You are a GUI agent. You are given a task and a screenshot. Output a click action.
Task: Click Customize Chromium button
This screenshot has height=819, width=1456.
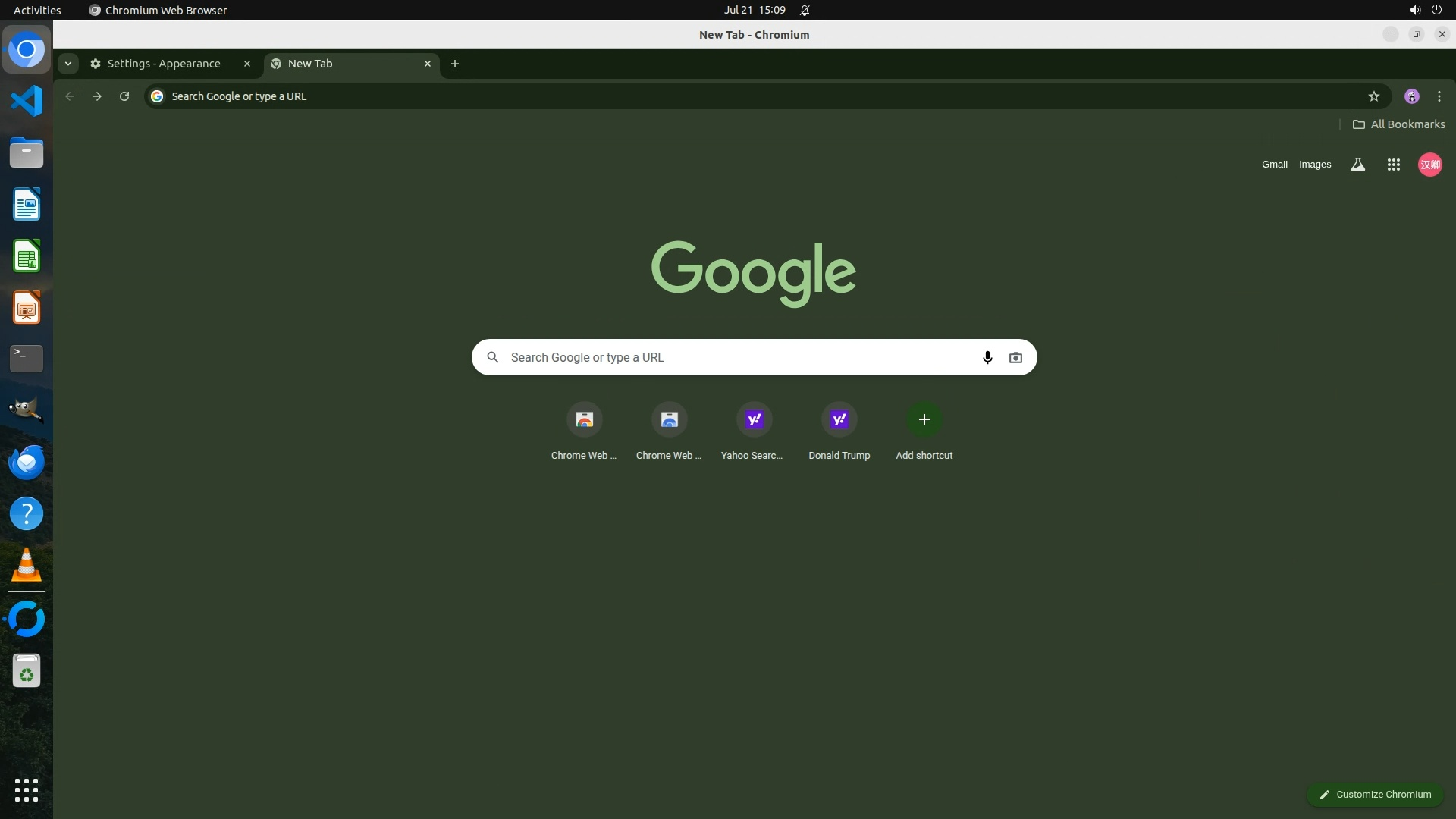[x=1374, y=794]
